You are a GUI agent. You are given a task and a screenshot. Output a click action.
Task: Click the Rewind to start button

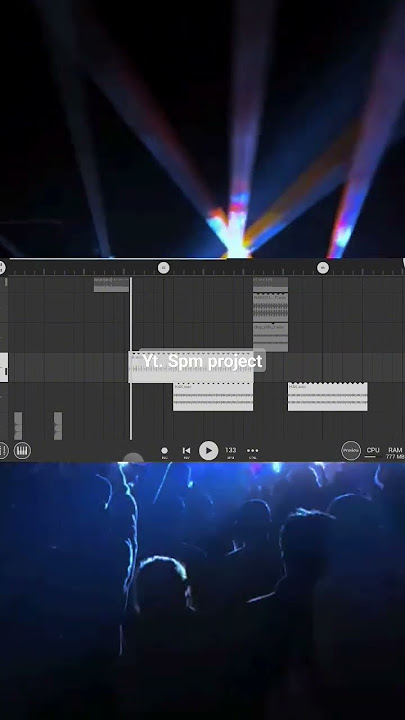pyautogui.click(x=186, y=452)
